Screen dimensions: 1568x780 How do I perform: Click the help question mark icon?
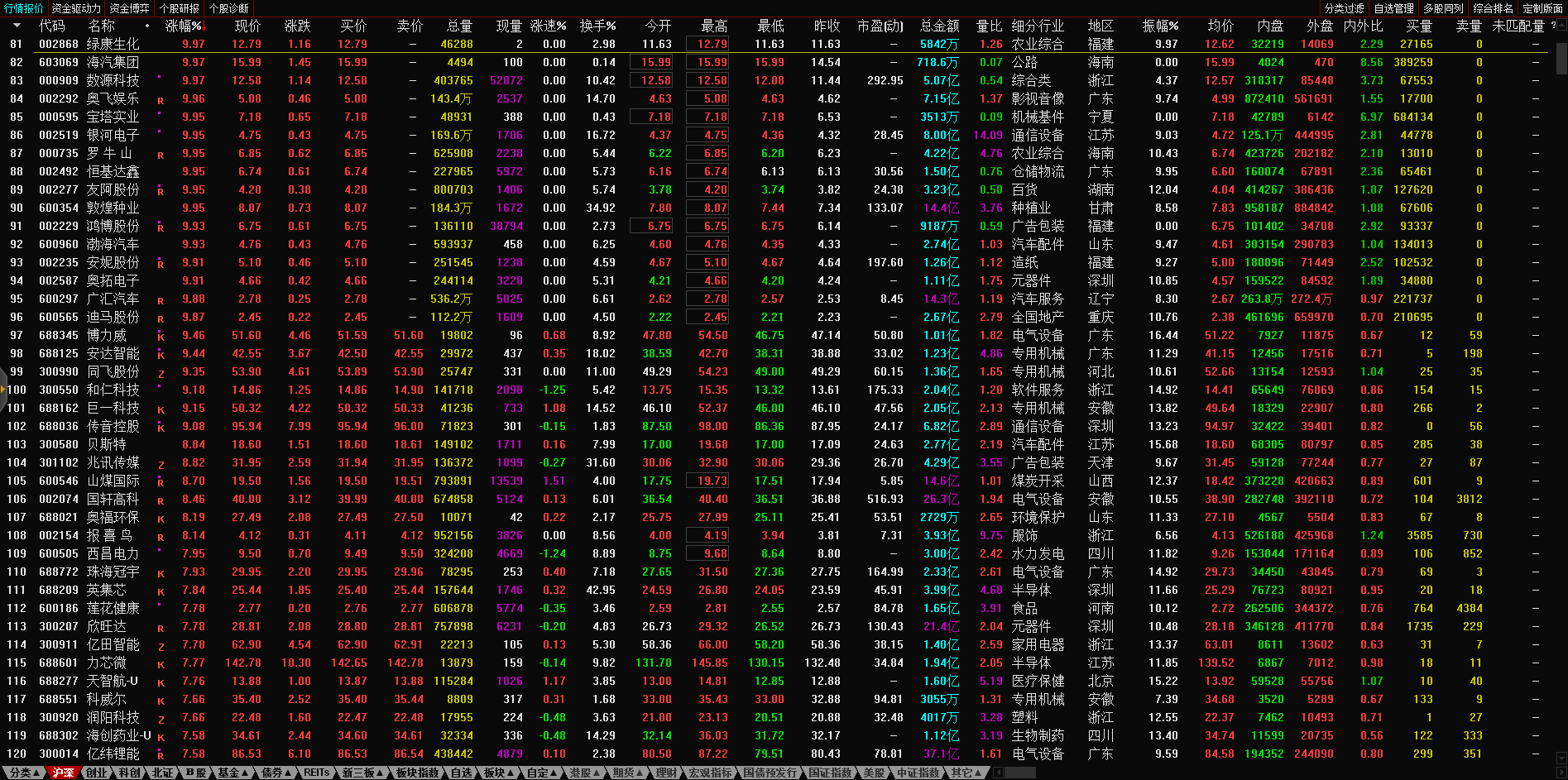(x=1553, y=26)
